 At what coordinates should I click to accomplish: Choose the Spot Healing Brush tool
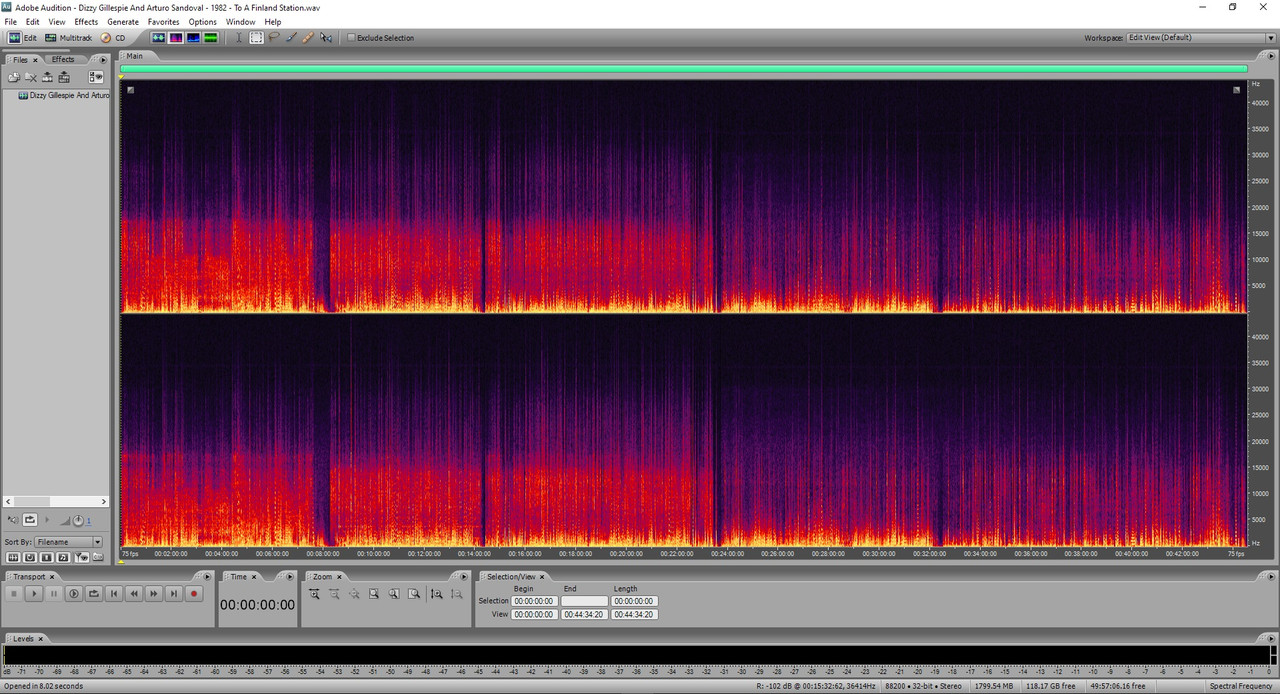(x=308, y=38)
